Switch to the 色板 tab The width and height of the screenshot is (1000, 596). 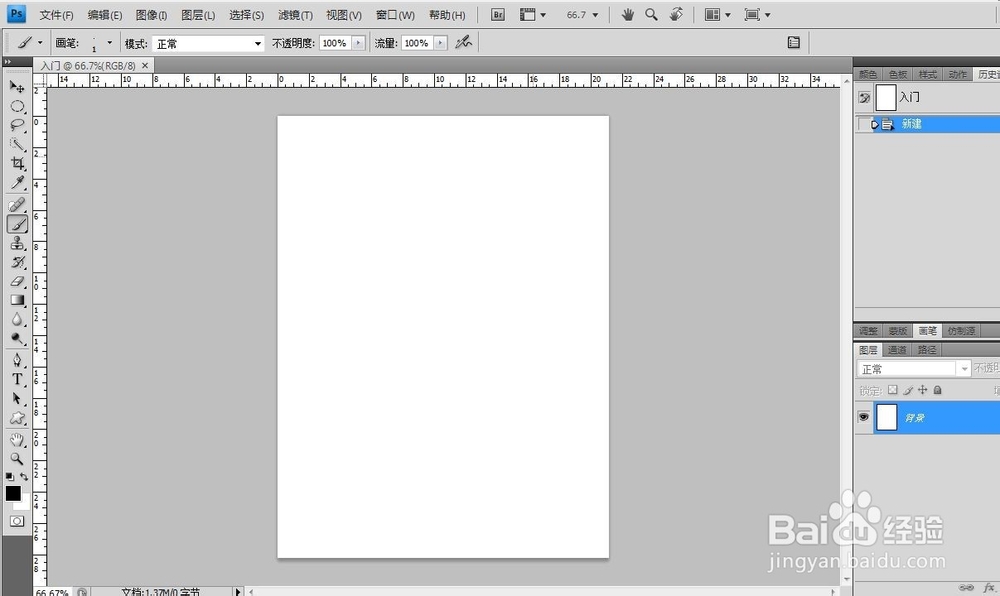click(x=898, y=75)
